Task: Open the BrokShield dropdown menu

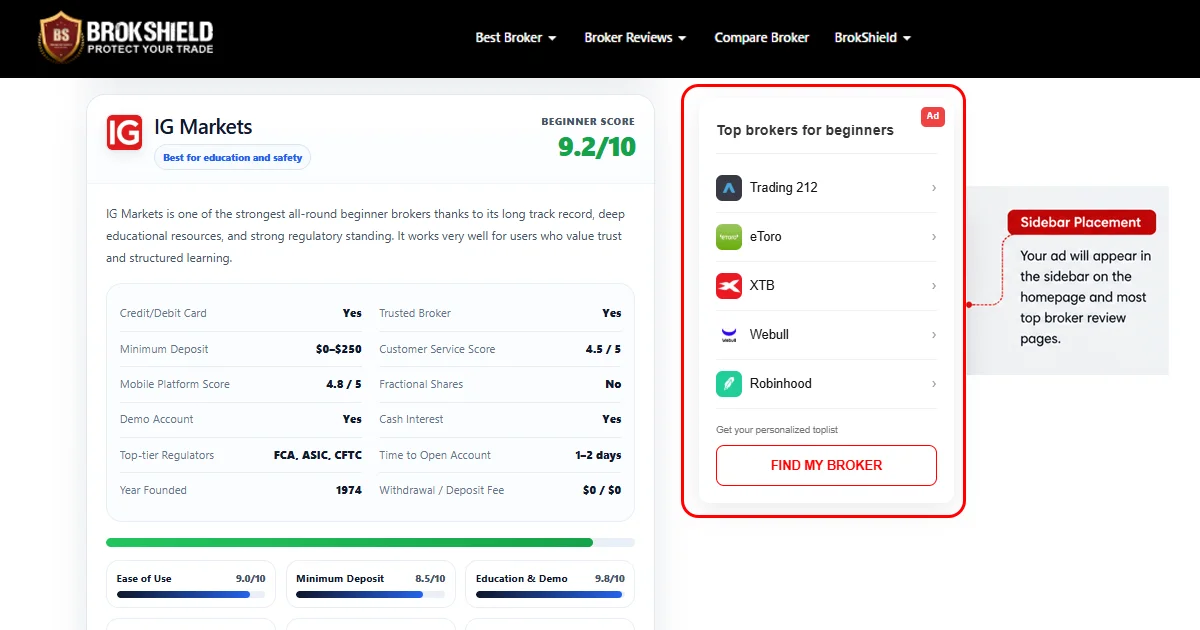Action: [873, 38]
